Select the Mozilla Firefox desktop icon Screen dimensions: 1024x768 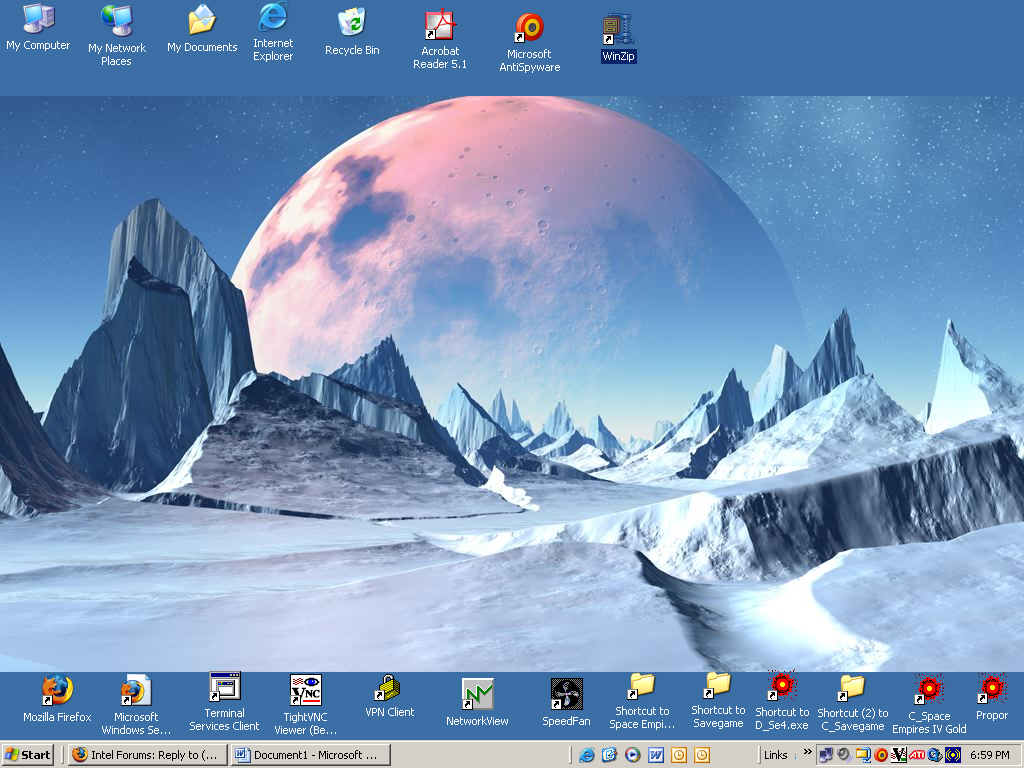[x=57, y=690]
